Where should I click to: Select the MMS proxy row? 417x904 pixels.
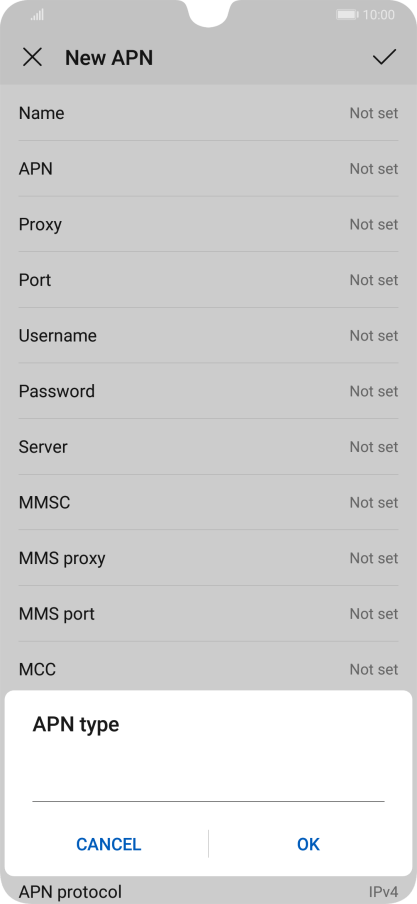click(208, 558)
